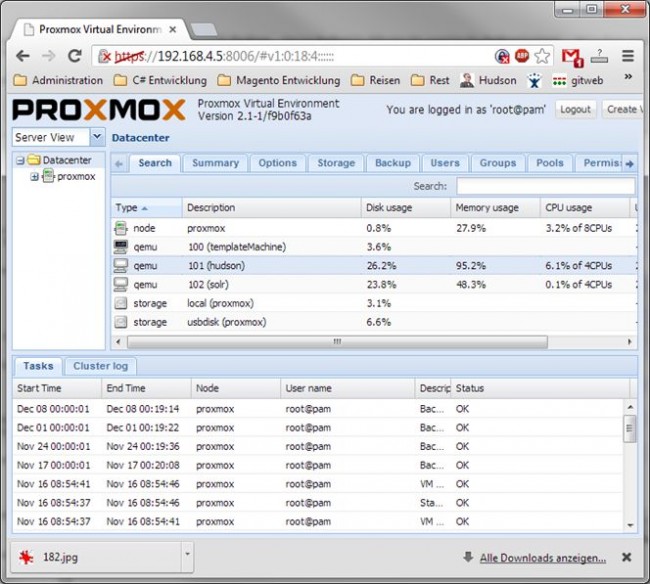This screenshot has height=584, width=650.
Task: Go back with browser back arrow
Action: [23, 56]
